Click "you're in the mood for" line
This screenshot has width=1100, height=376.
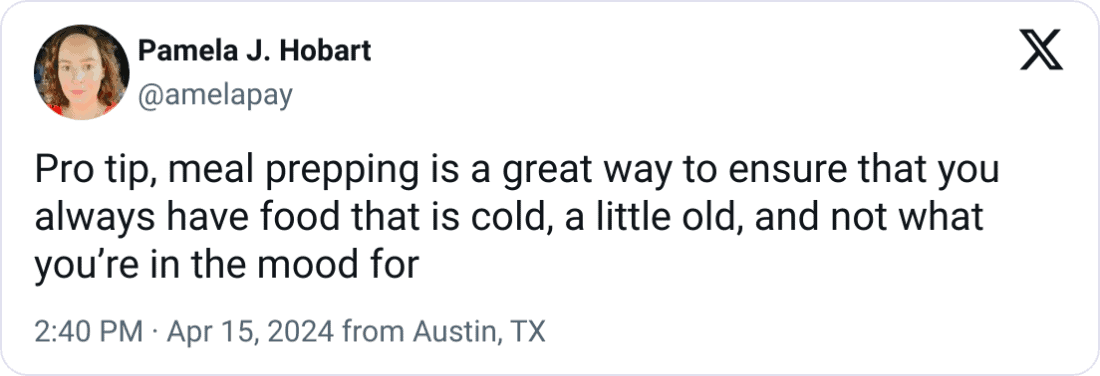click(x=227, y=266)
